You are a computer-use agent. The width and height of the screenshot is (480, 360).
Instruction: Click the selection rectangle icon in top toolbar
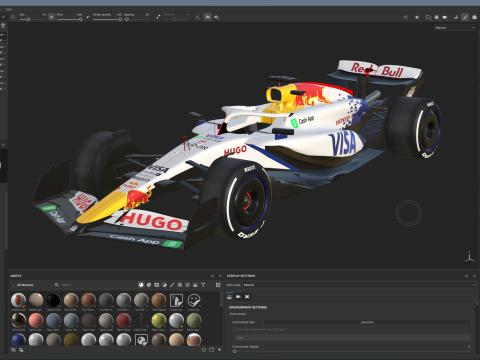[428, 17]
